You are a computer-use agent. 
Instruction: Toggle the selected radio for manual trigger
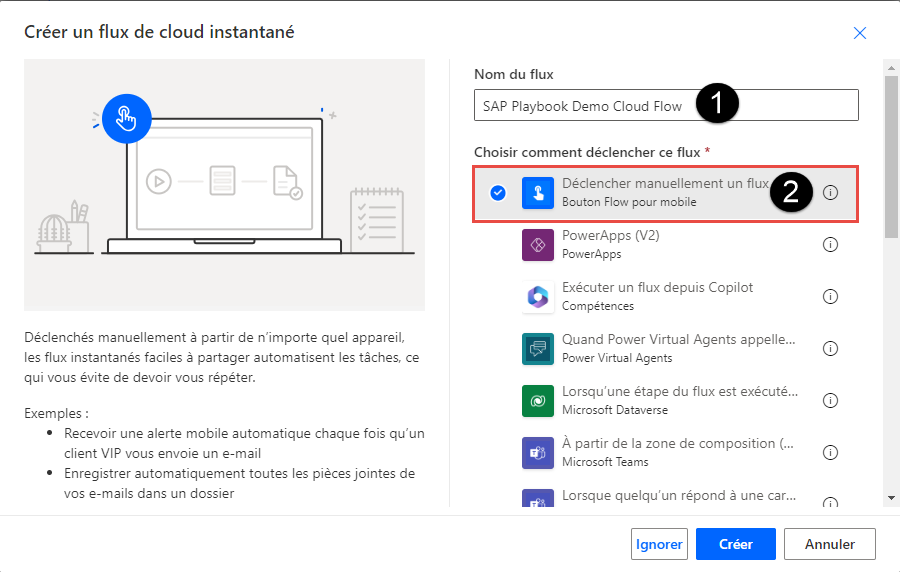[498, 193]
